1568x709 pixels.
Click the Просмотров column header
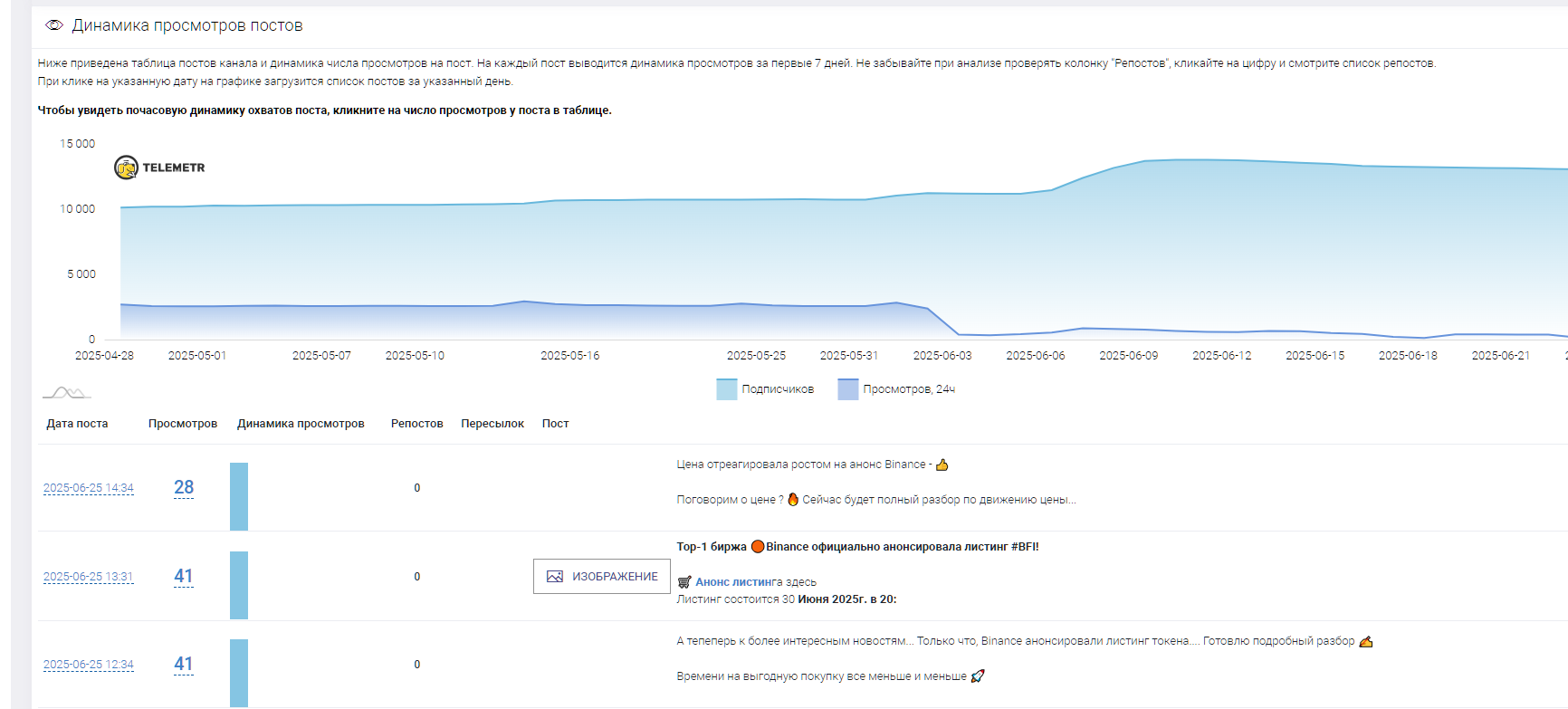click(x=183, y=424)
